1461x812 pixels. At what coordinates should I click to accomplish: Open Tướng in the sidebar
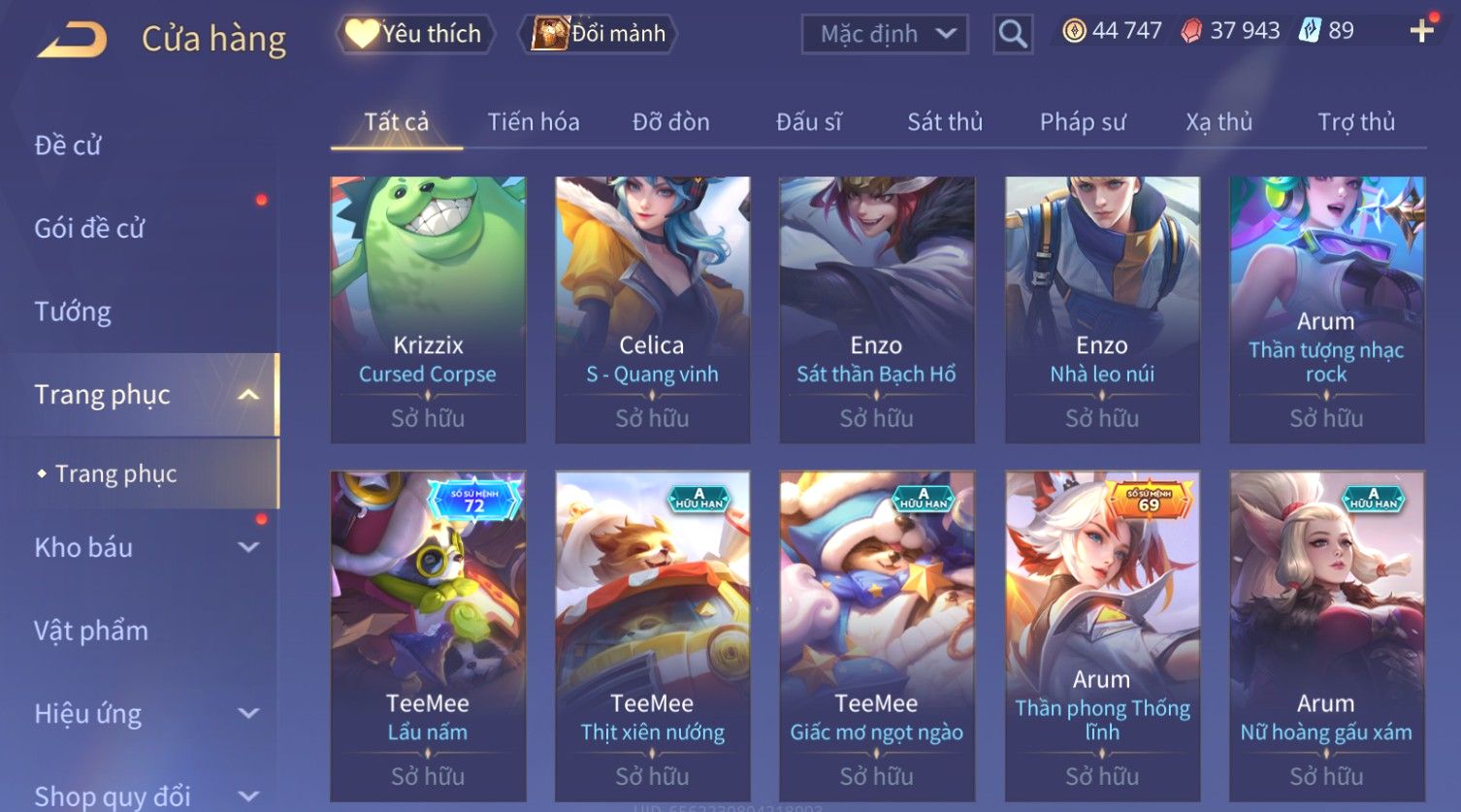pos(73,312)
